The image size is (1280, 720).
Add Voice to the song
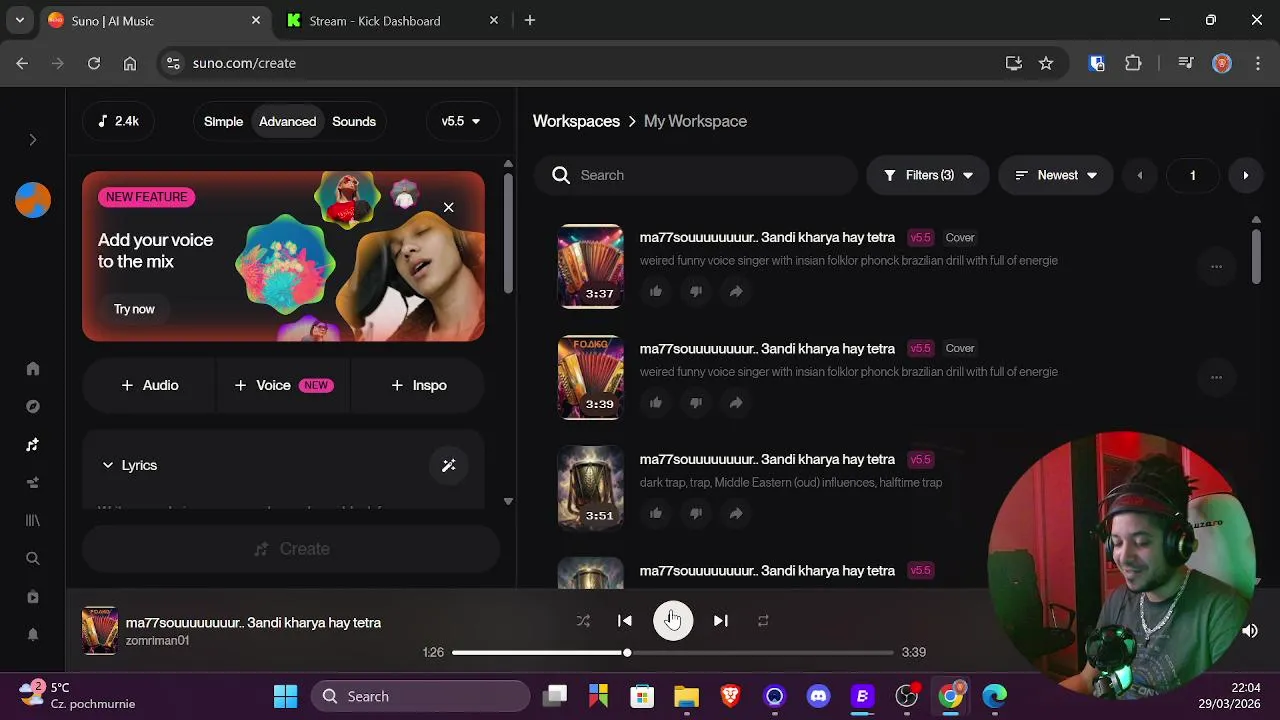coord(283,385)
